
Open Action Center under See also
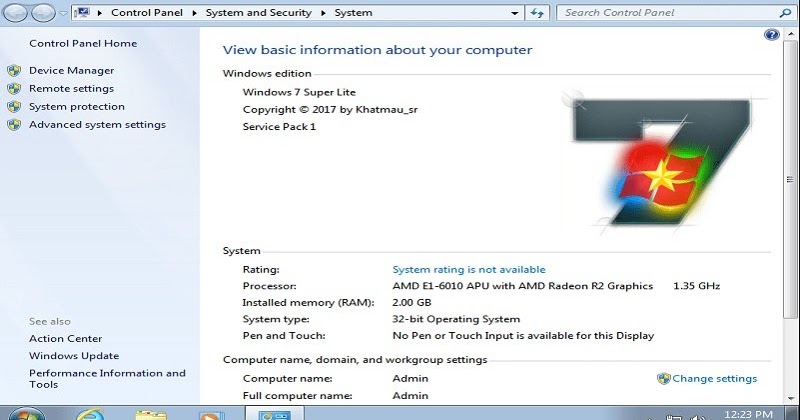pyautogui.click(x=65, y=338)
